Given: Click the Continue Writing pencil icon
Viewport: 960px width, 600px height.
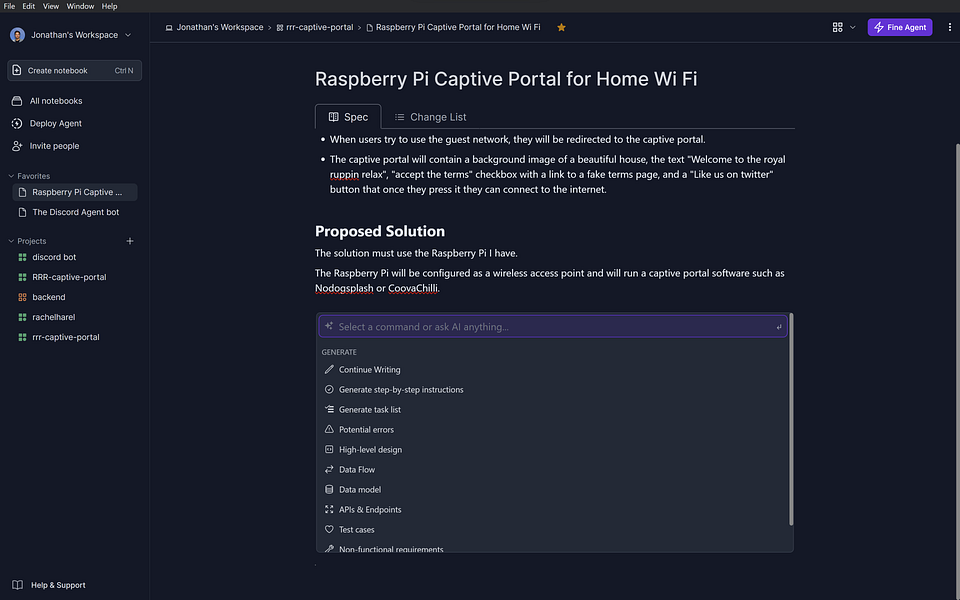Looking at the screenshot, I should 329,370.
